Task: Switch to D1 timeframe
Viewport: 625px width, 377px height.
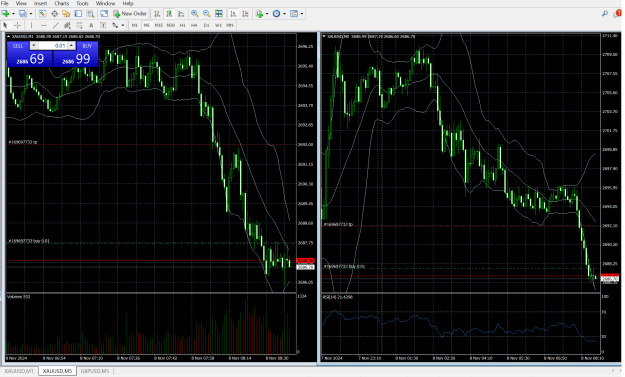Action: [206, 25]
